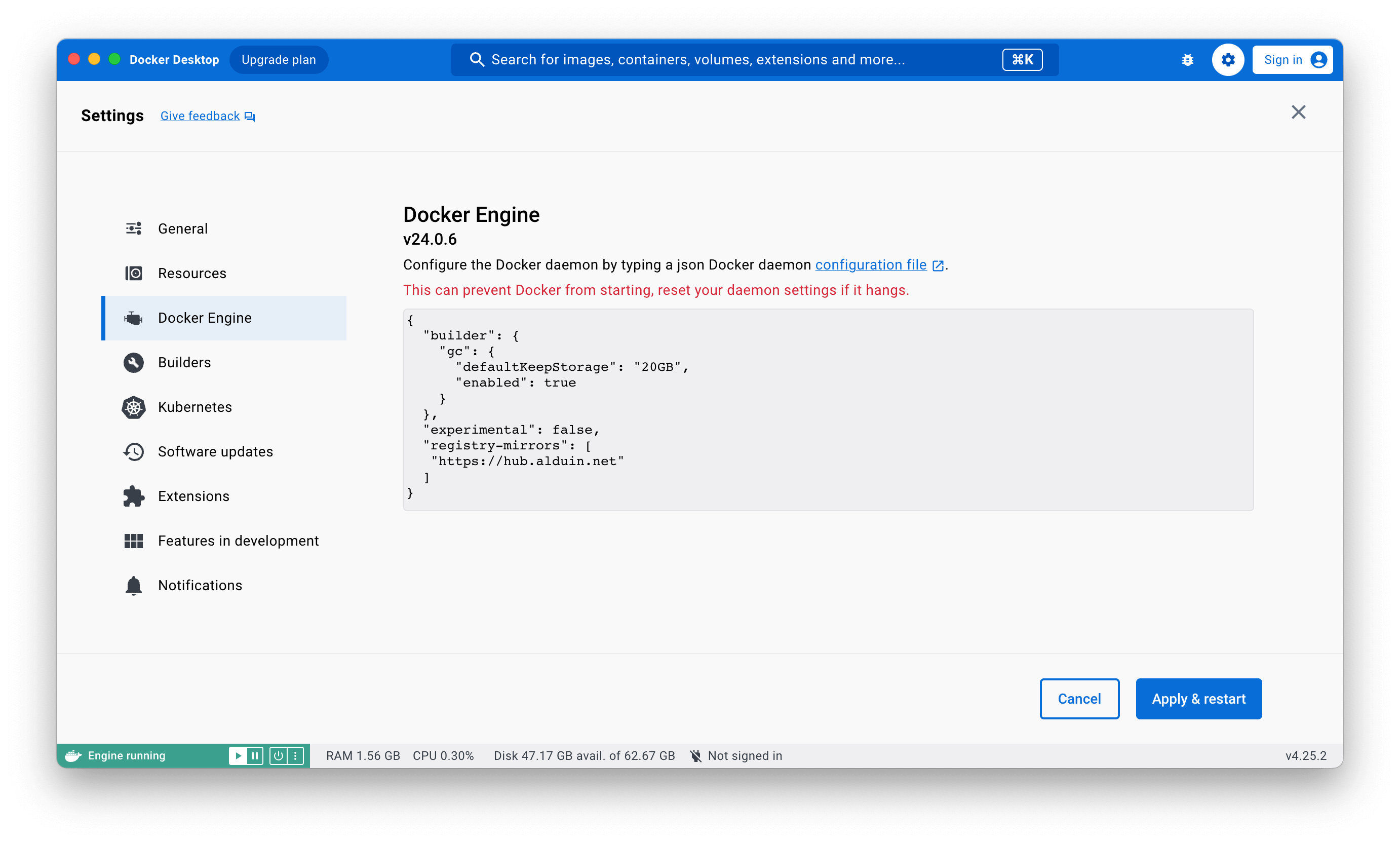Screen dimensions: 1400x843
Task: Click the not signed in plug icon
Action: pyautogui.click(x=695, y=755)
